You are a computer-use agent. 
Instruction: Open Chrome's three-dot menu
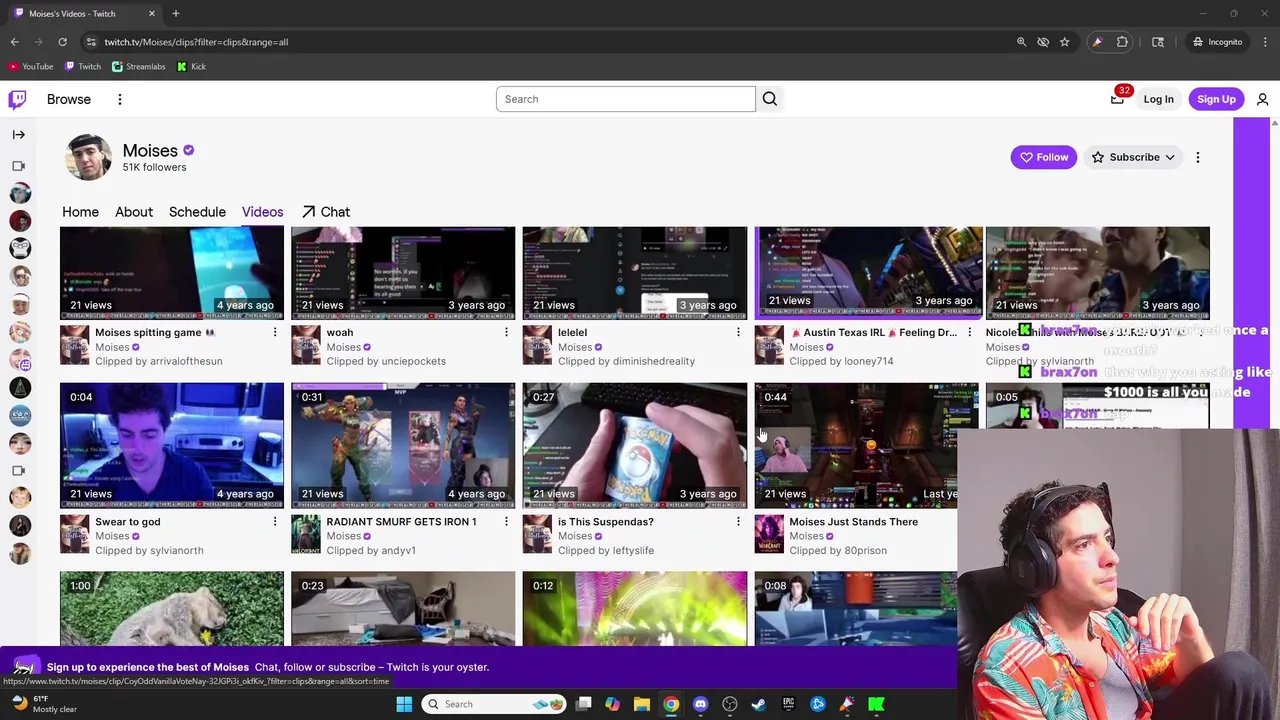[x=1265, y=42]
